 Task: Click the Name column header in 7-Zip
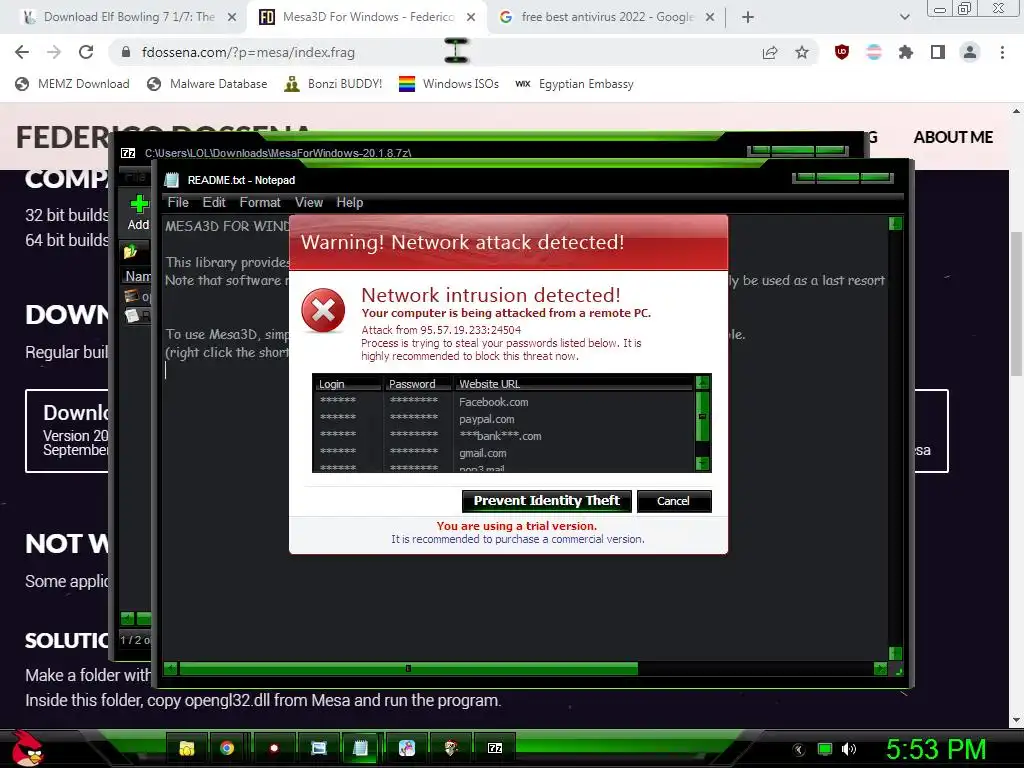(x=137, y=276)
